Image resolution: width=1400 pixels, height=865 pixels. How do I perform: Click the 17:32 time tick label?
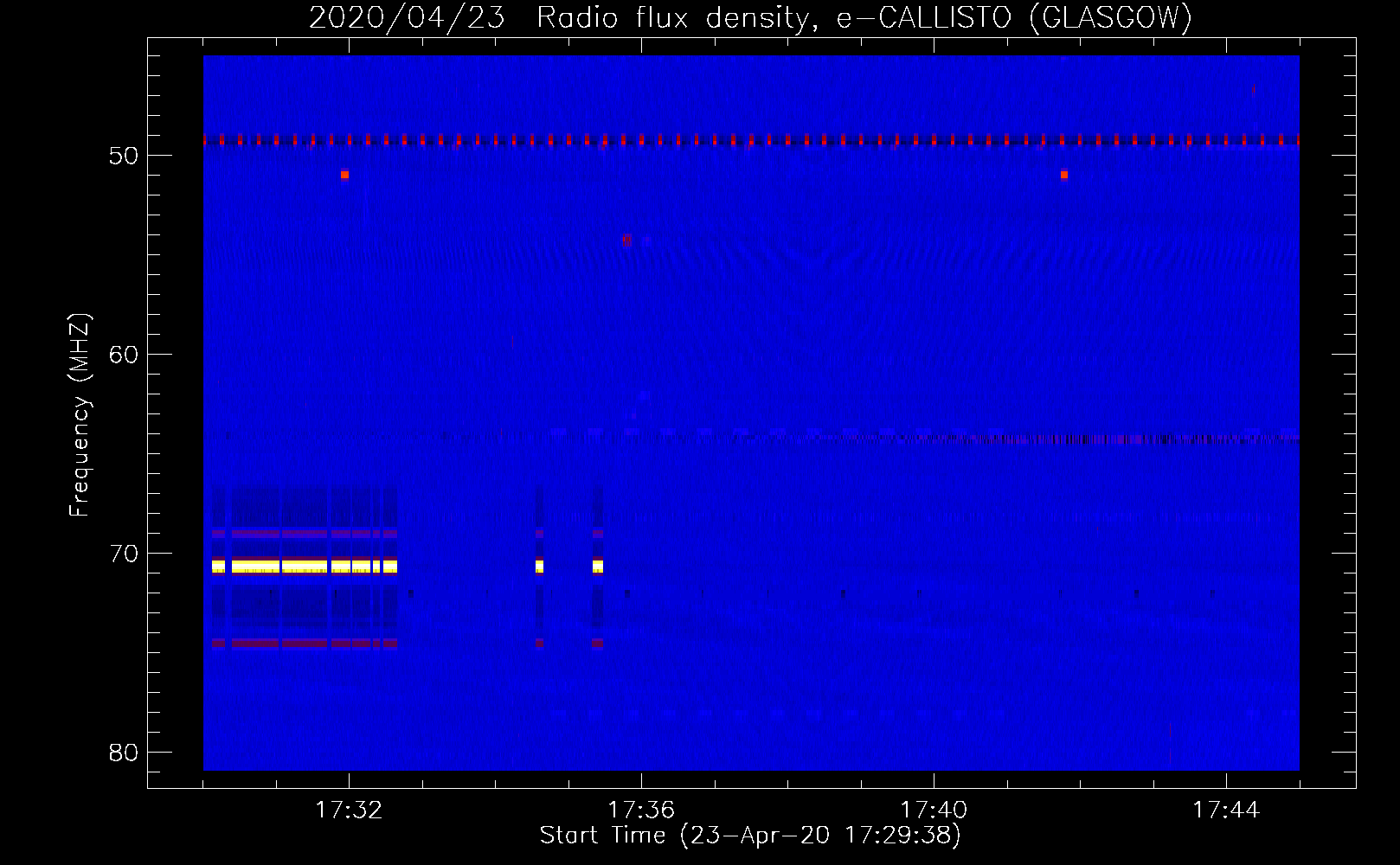[x=349, y=811]
